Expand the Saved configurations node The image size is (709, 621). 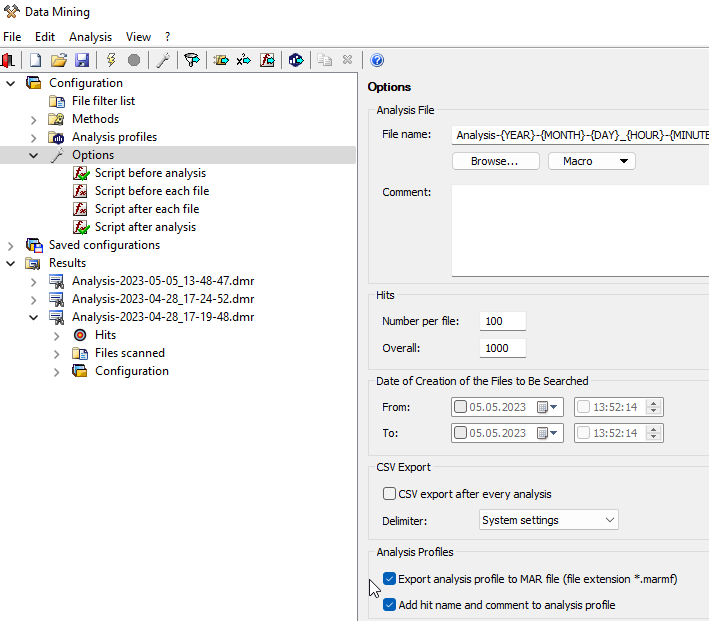11,246
